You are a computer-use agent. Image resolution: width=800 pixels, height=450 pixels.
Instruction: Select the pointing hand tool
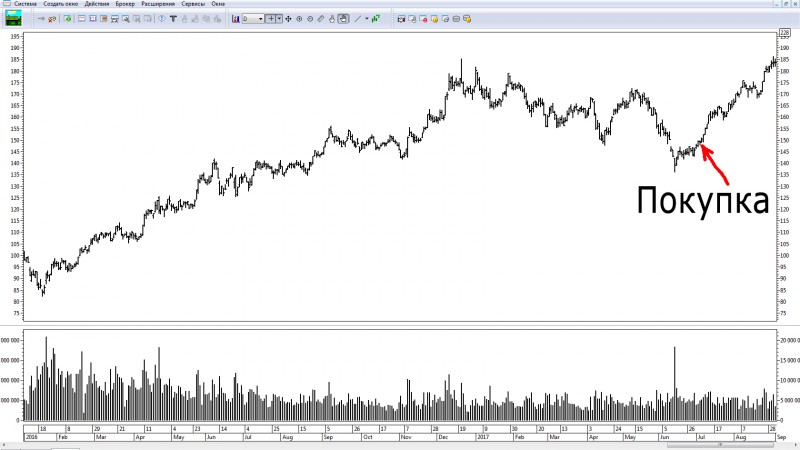point(332,19)
